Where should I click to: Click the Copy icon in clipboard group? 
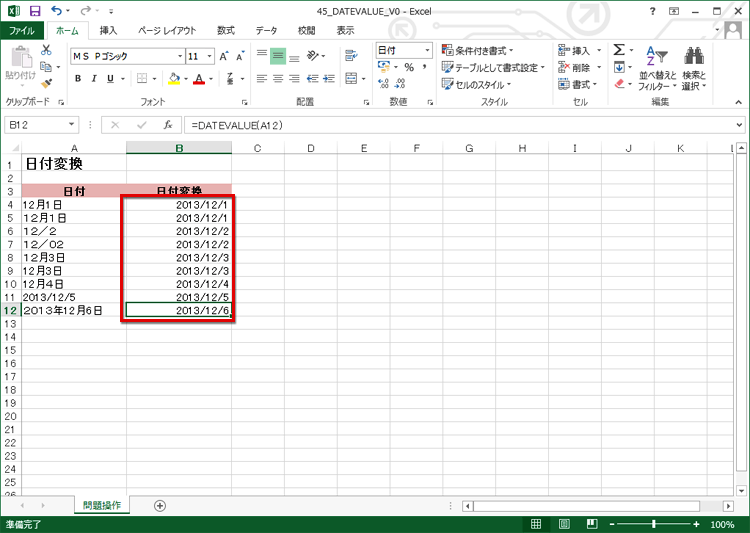[x=46, y=67]
